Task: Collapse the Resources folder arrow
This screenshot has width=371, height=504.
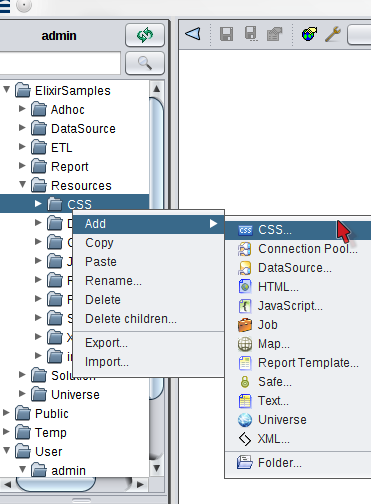Action: coord(22,185)
